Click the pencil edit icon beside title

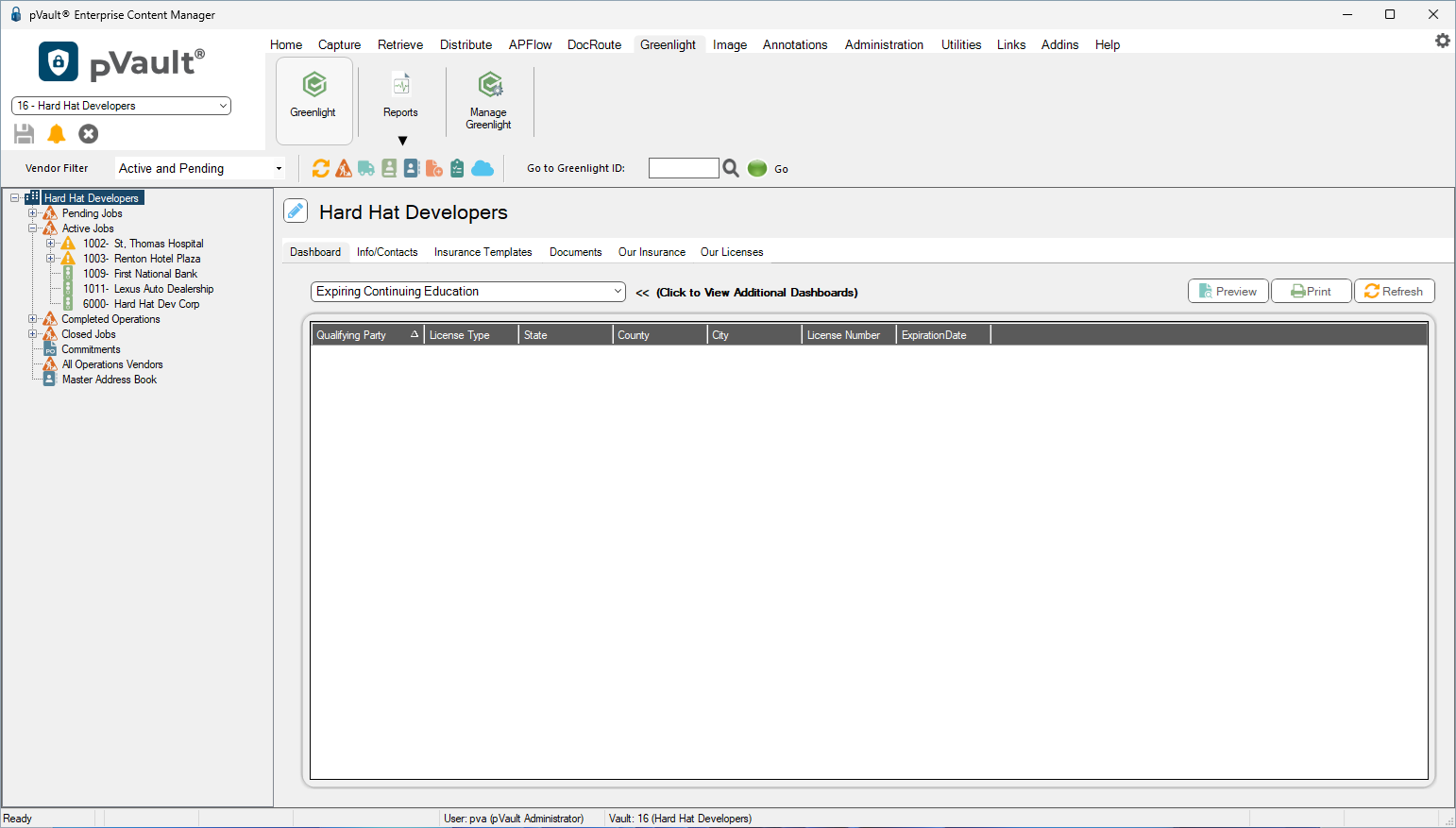pos(296,211)
